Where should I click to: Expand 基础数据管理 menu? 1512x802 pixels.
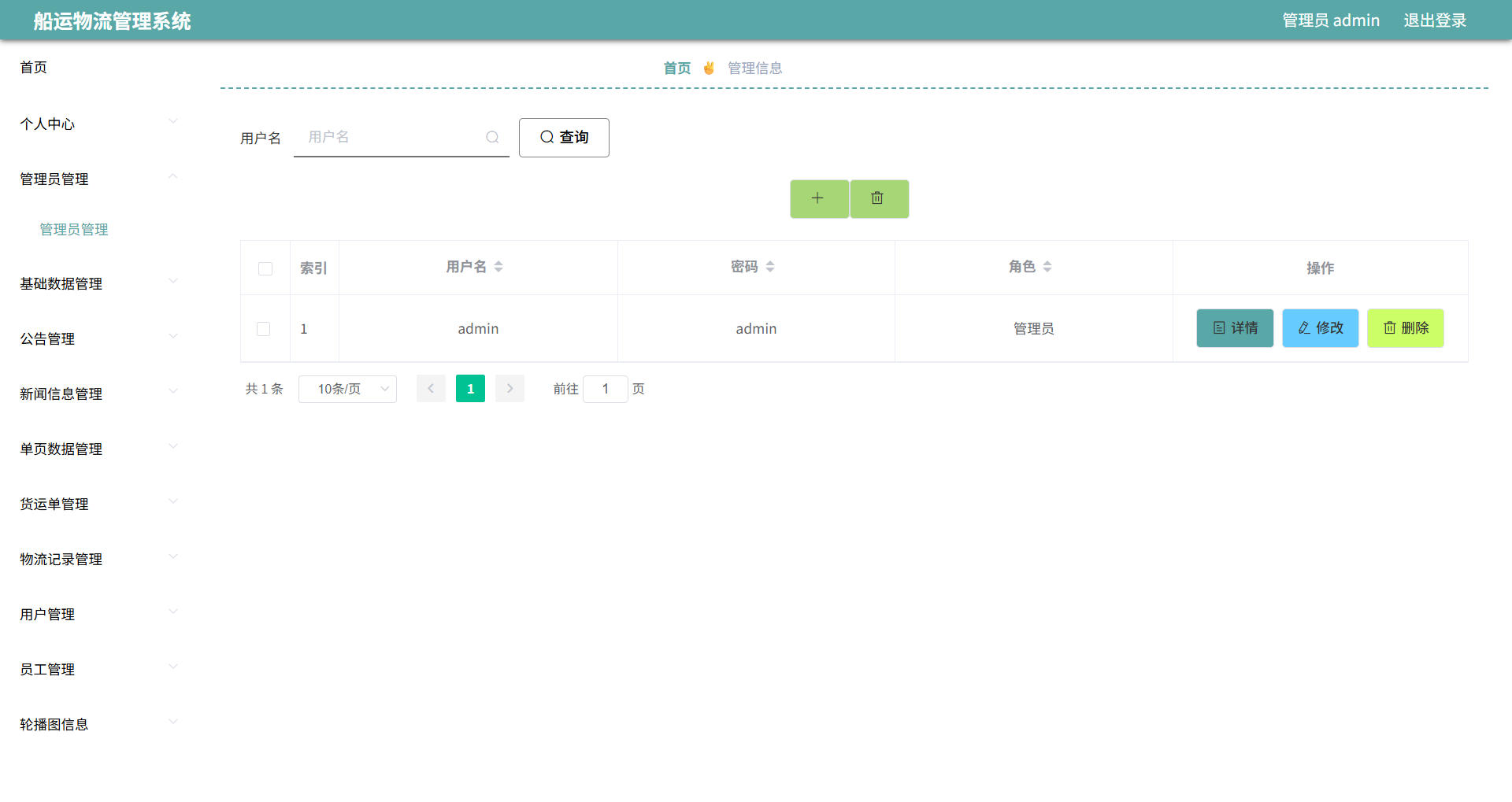98,283
